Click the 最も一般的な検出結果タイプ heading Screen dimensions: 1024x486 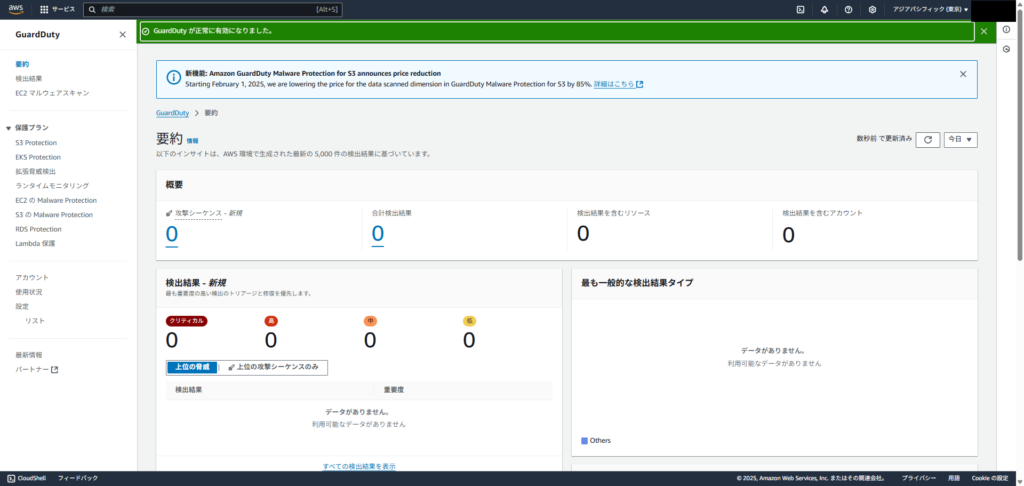(637, 283)
